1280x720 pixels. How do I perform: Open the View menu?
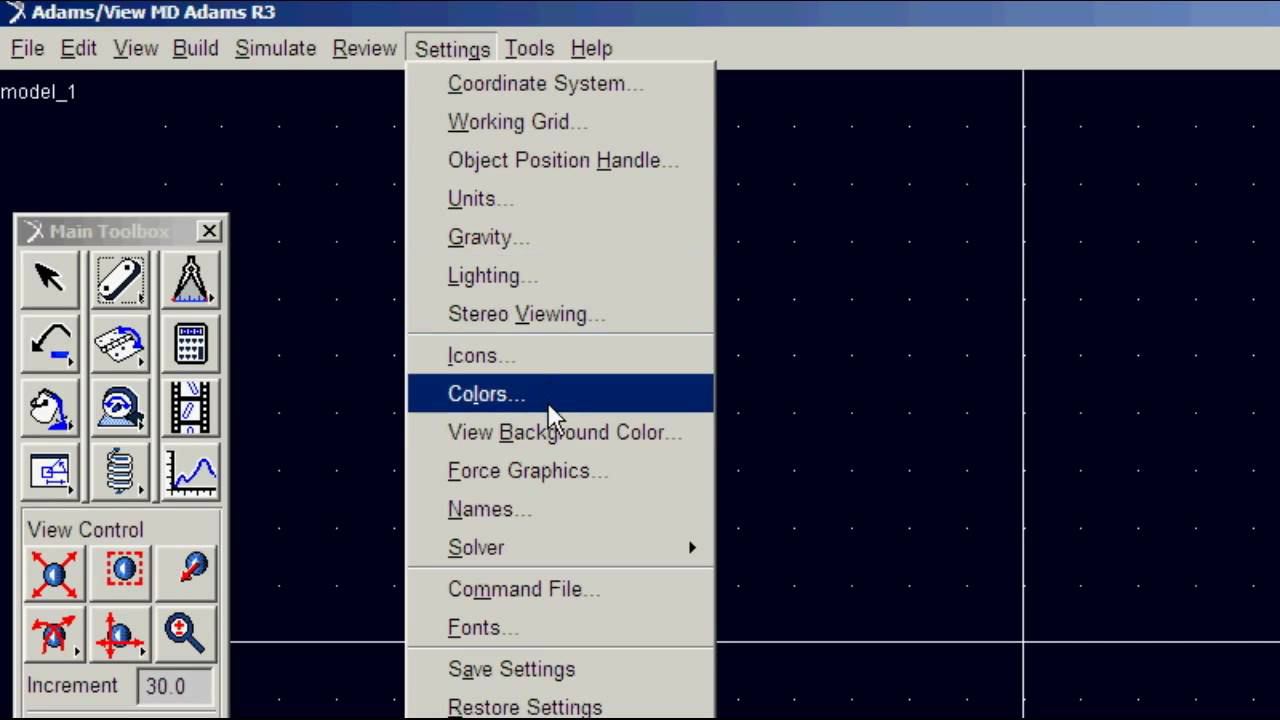(x=135, y=48)
